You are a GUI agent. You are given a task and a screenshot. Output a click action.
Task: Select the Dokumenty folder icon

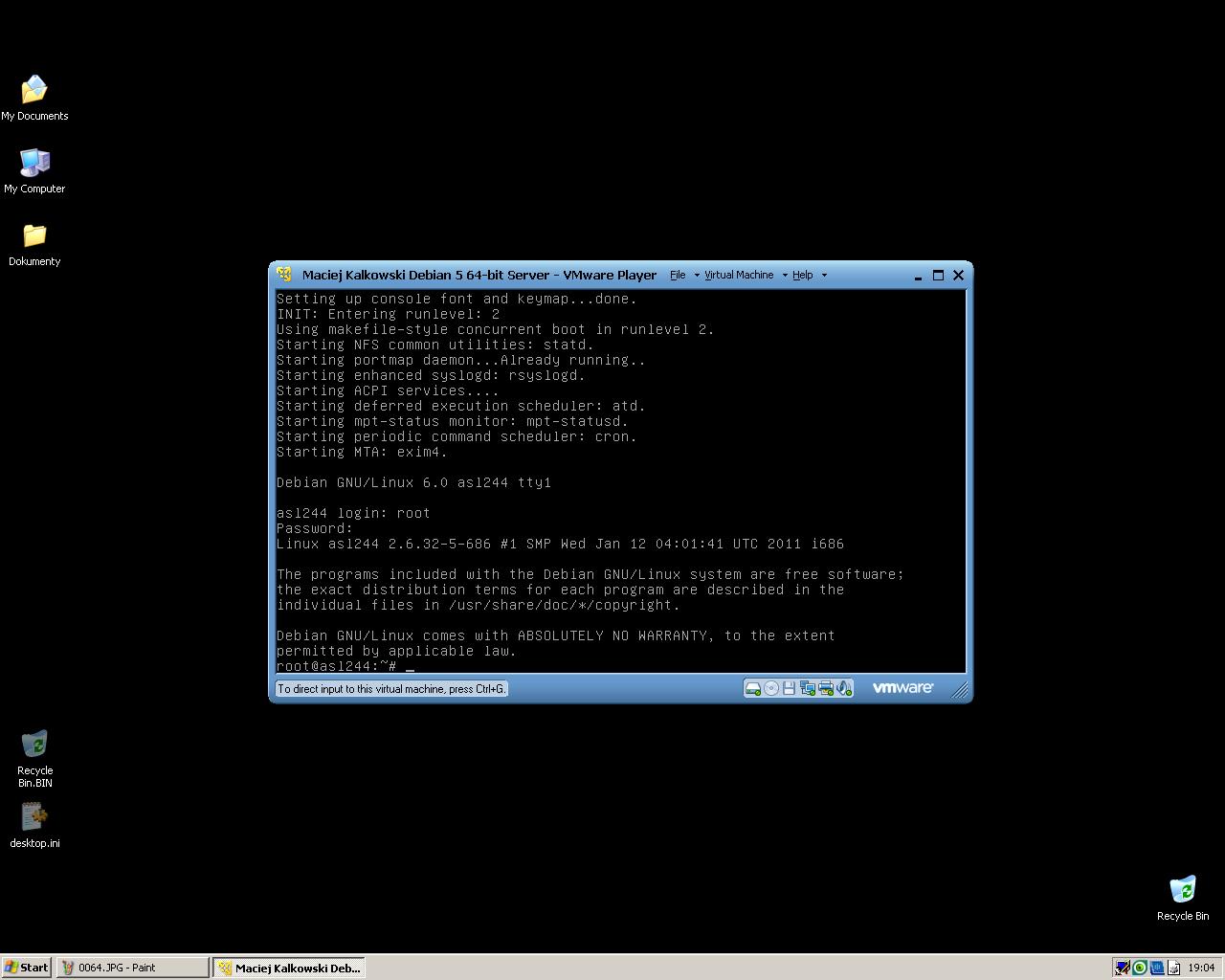[34, 244]
